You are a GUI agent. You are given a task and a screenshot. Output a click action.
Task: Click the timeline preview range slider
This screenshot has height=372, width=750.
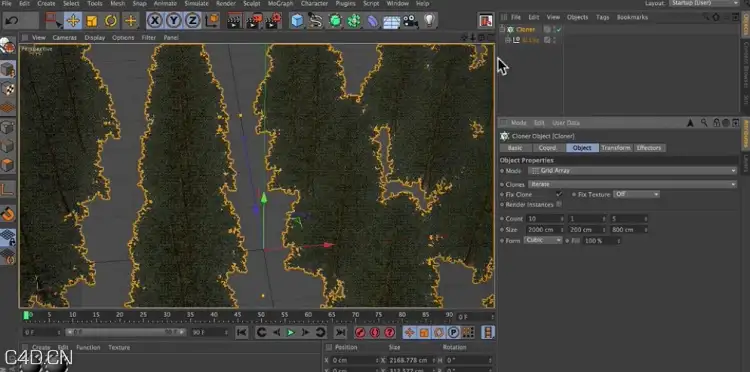(126, 332)
